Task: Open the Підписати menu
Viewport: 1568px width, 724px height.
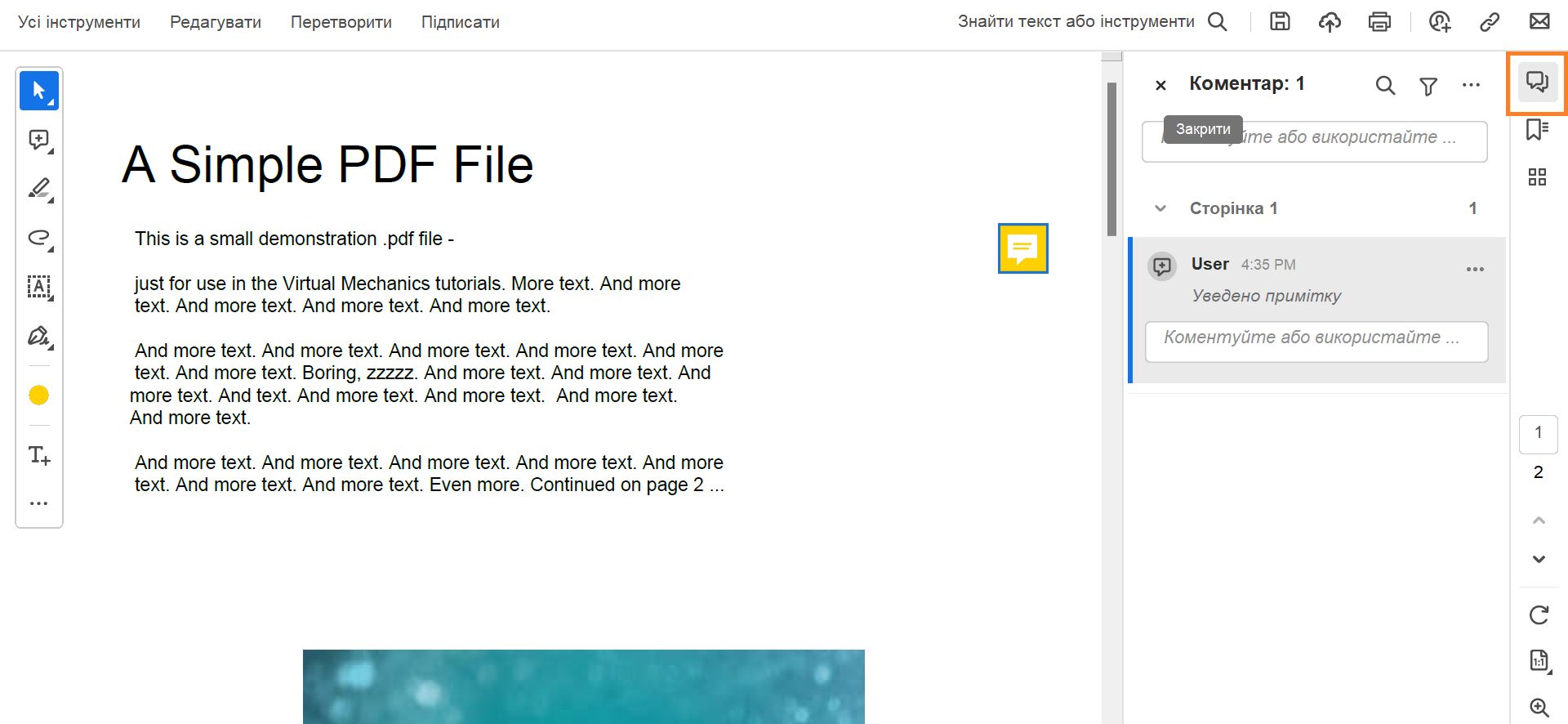Action: (x=461, y=22)
